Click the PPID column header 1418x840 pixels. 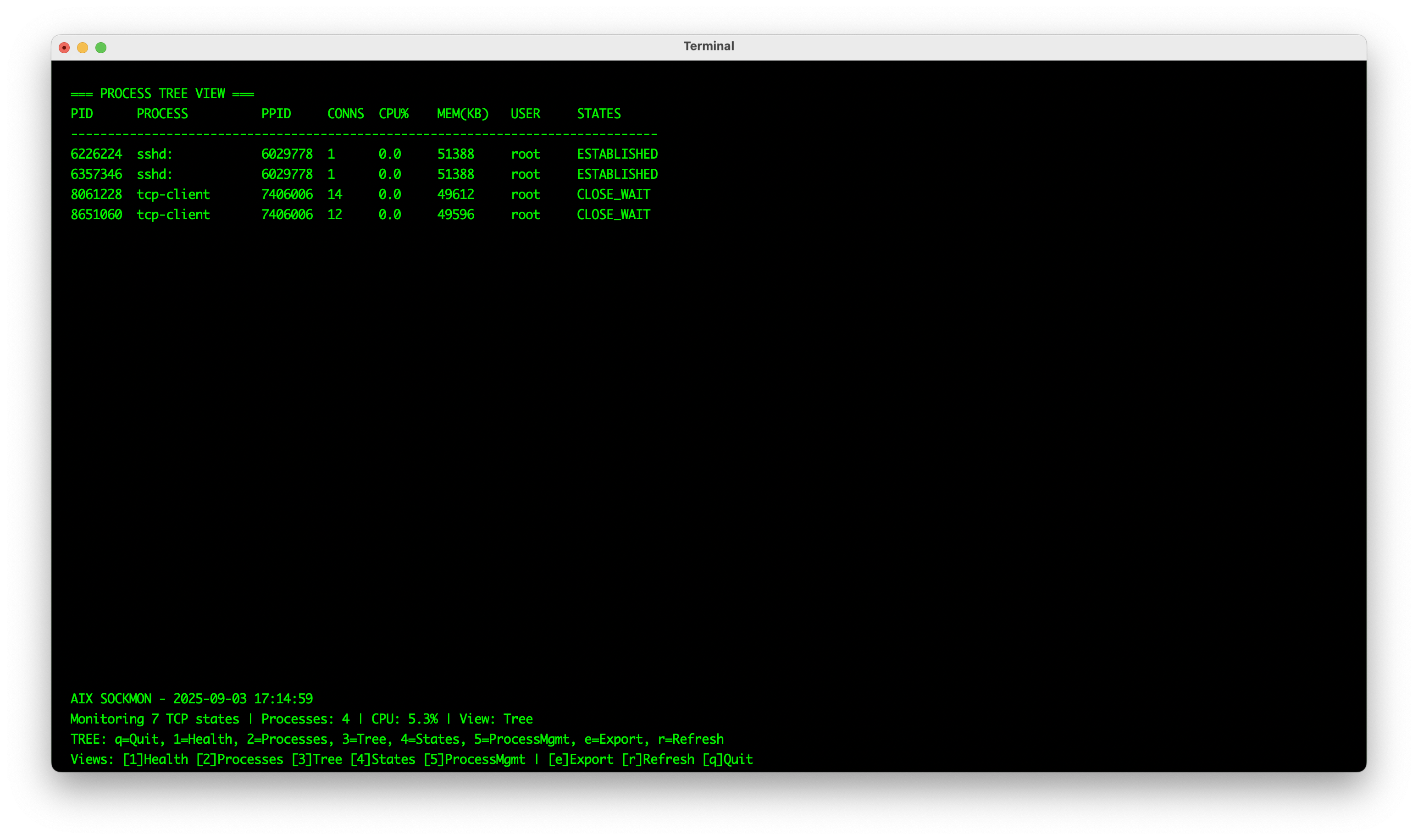276,114
